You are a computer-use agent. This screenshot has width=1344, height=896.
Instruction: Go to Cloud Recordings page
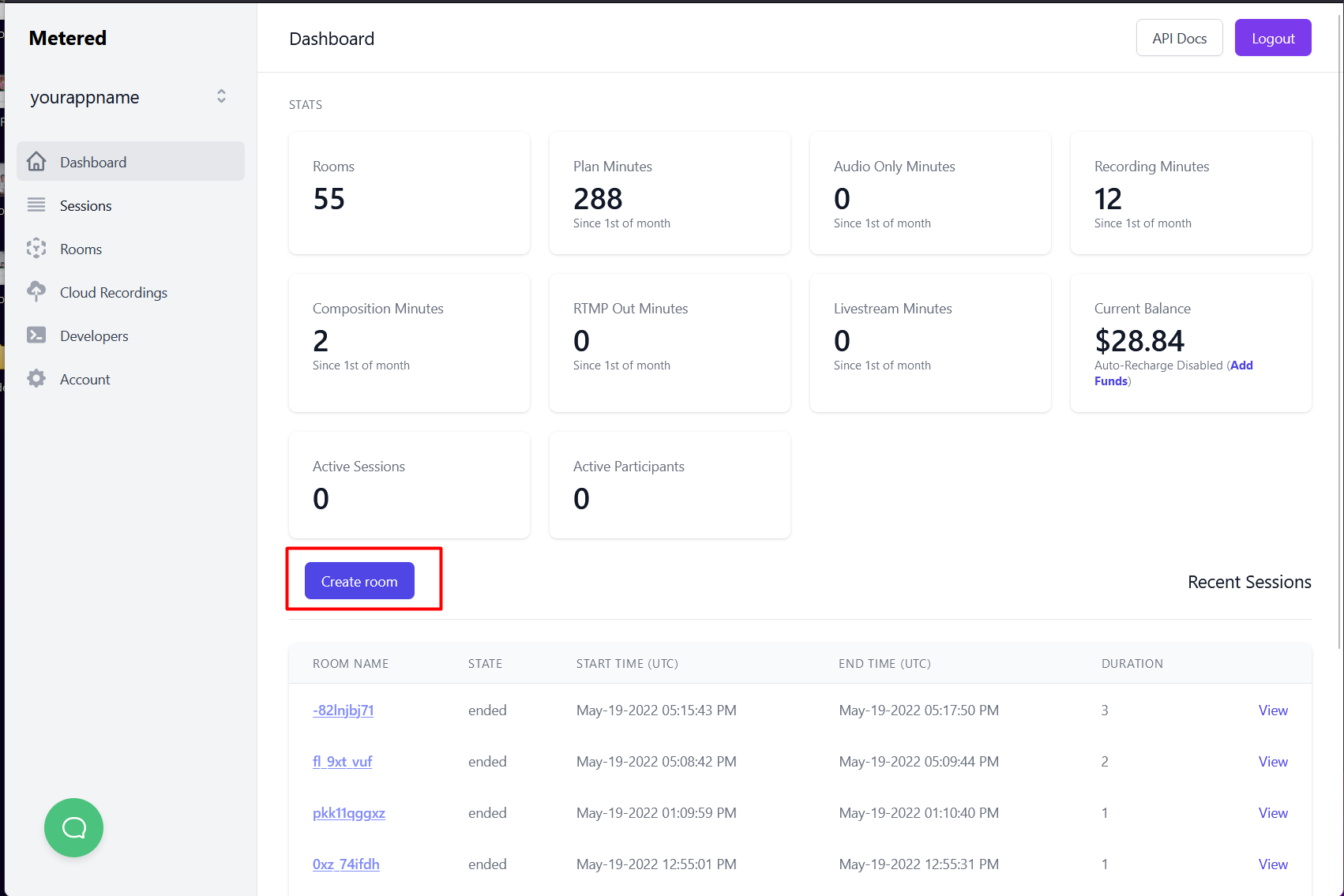point(114,293)
